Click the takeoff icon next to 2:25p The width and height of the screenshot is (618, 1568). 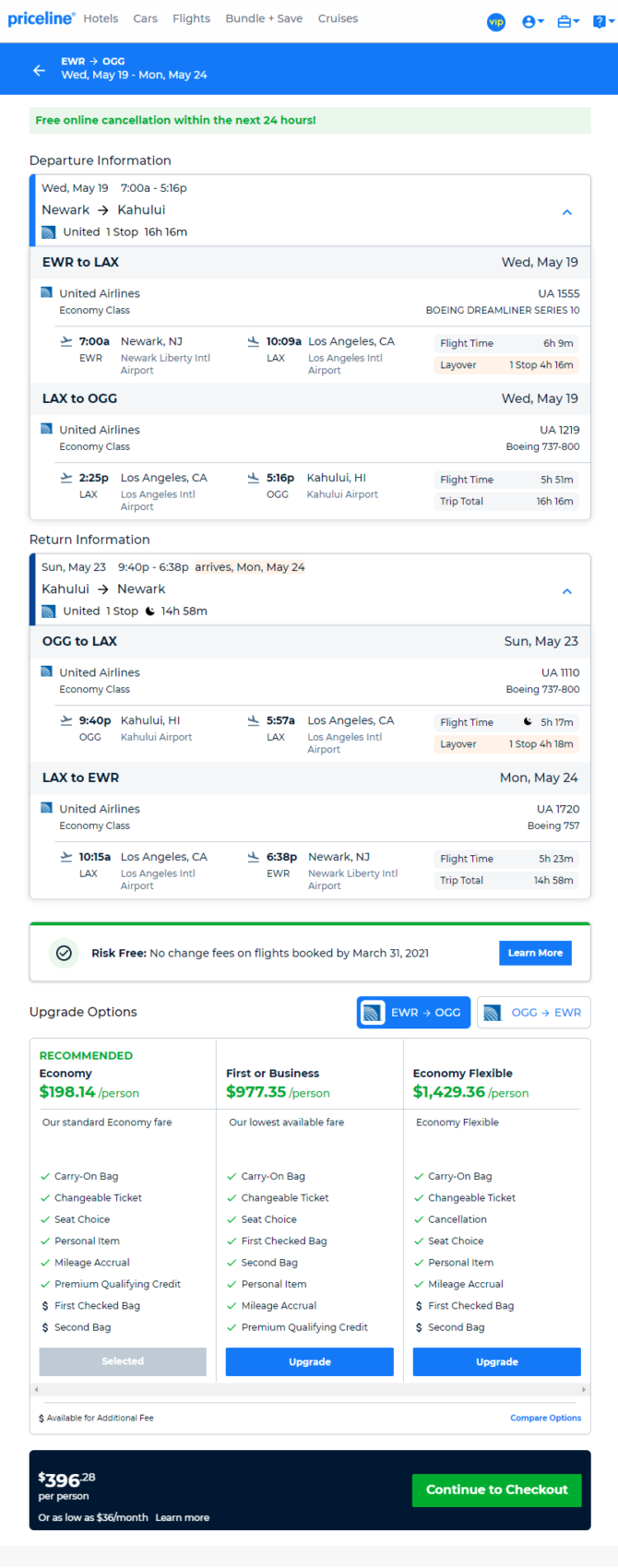[66, 478]
